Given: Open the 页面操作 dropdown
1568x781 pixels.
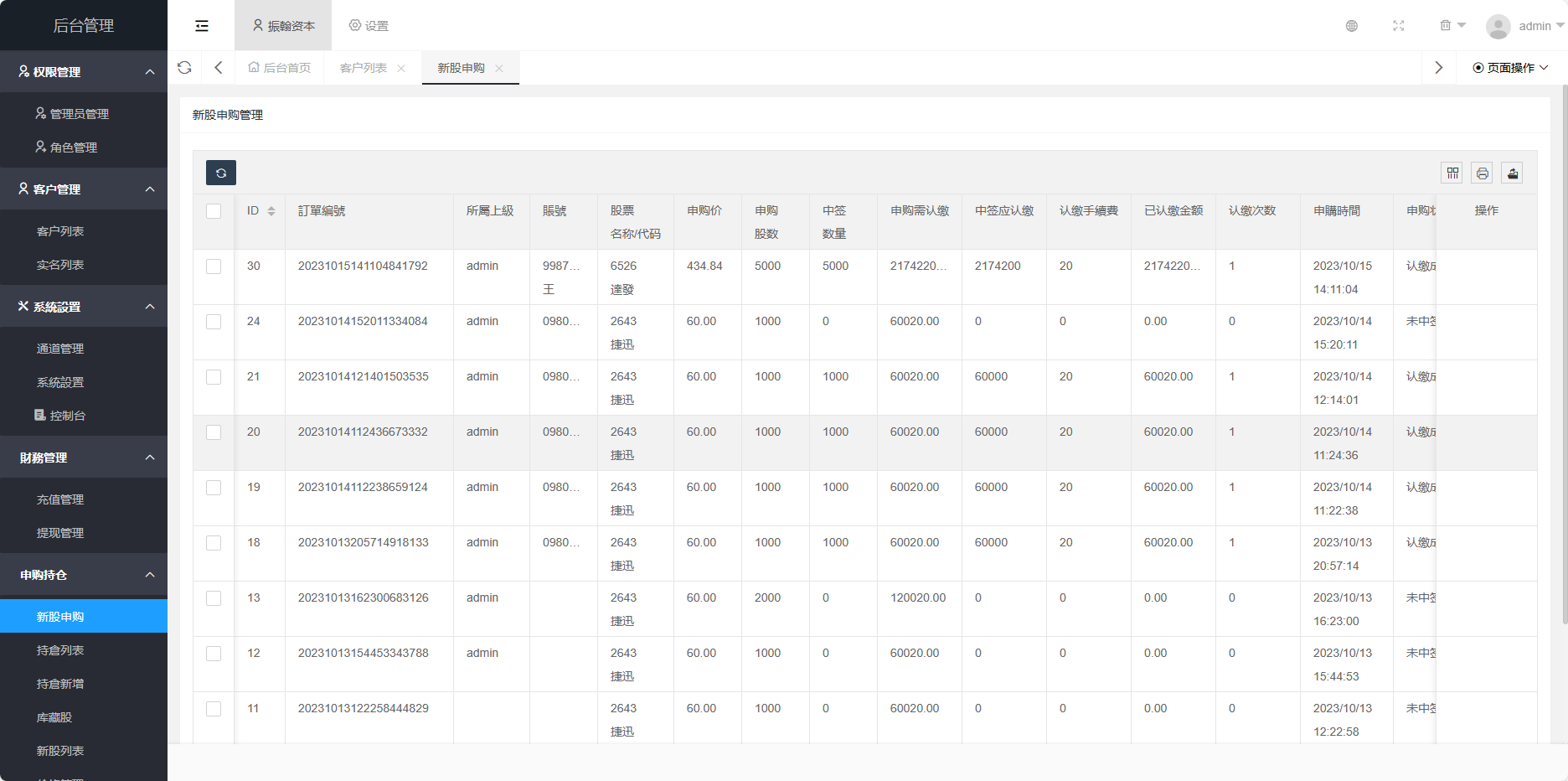Looking at the screenshot, I should [1510, 68].
